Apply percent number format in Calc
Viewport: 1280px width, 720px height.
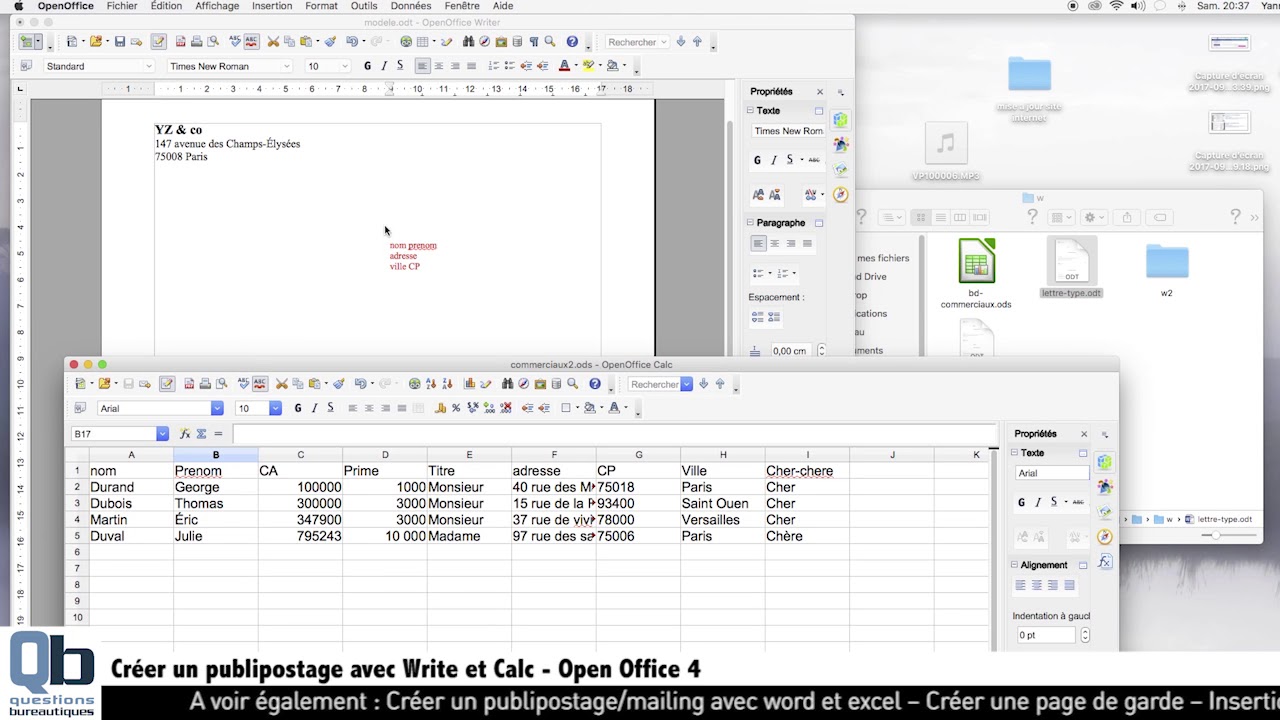coord(456,408)
